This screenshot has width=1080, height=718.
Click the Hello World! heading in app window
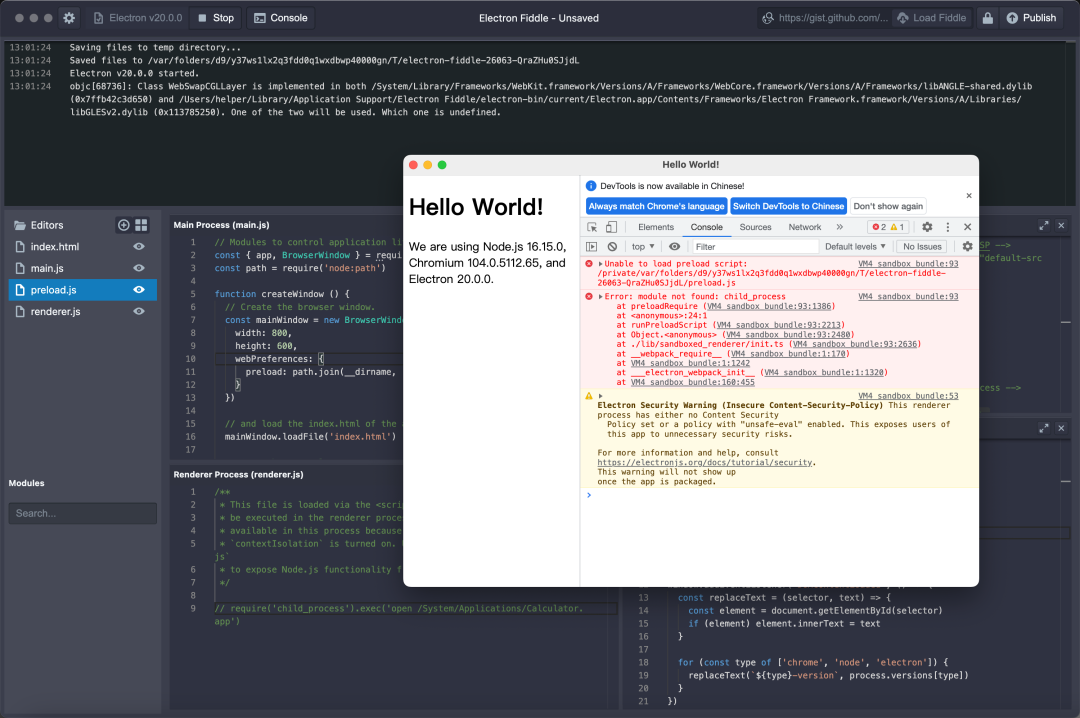476,207
